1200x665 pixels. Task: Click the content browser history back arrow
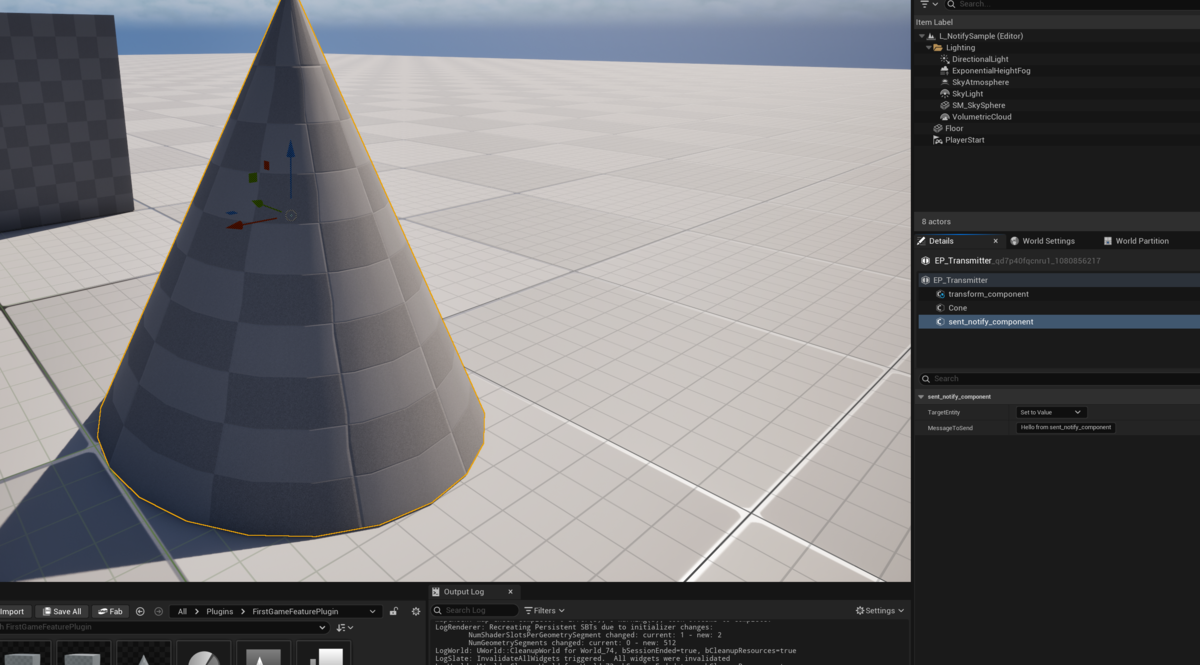[x=141, y=611]
